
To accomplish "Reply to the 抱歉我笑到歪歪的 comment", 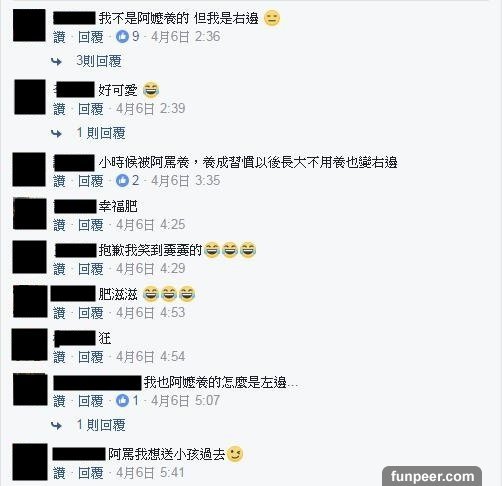I will [x=91, y=269].
